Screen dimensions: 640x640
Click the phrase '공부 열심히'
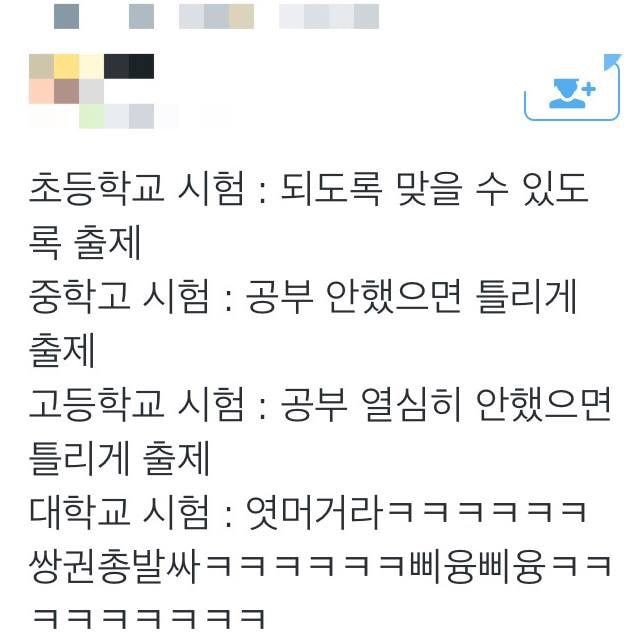coord(371,404)
